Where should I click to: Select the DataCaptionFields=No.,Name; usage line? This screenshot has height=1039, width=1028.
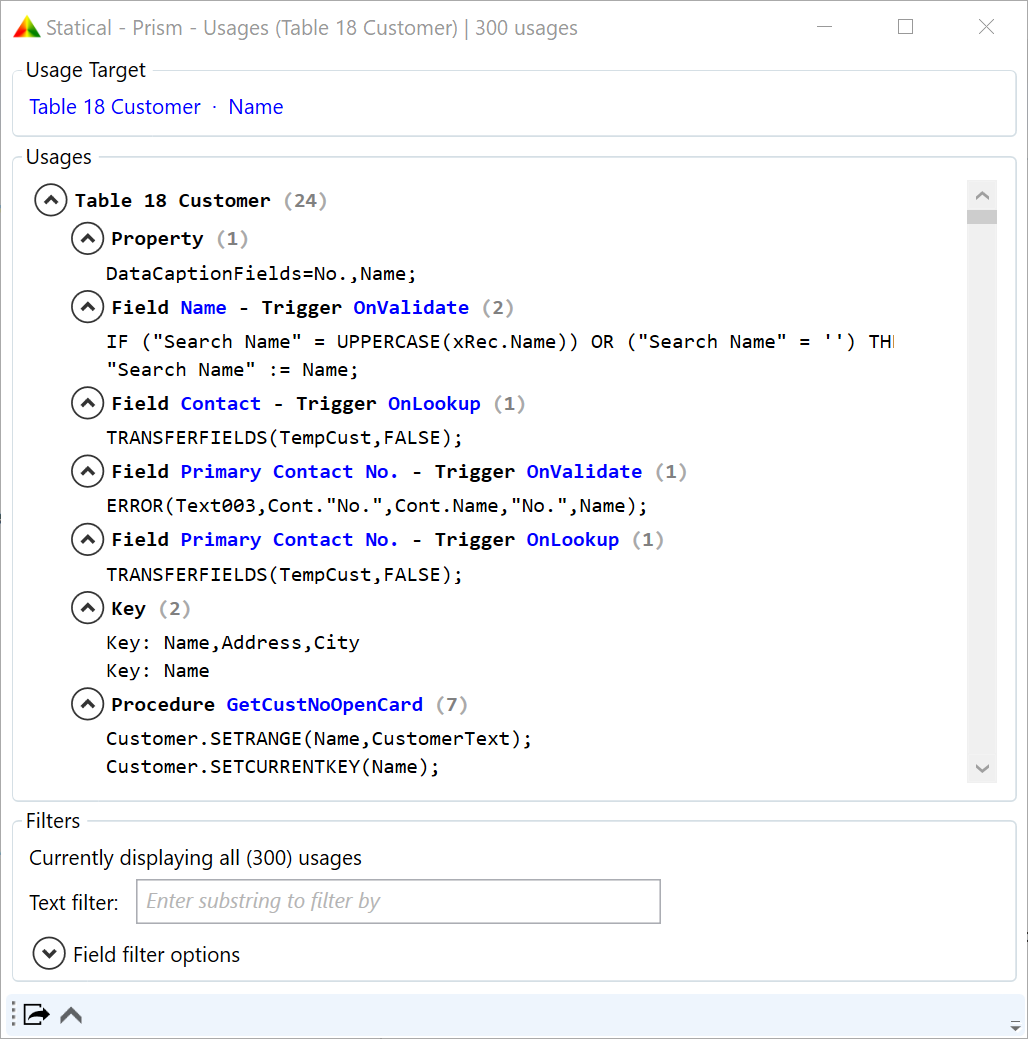click(261, 274)
